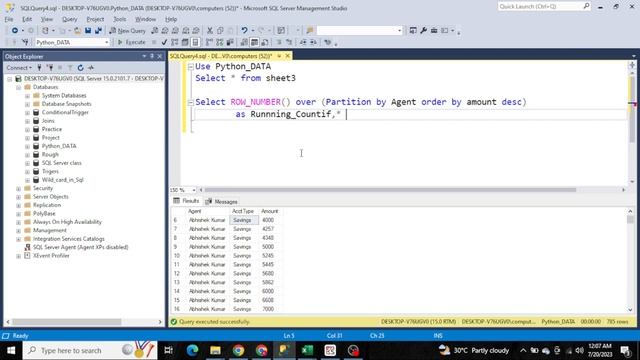Switch to the Results tab
The height and width of the screenshot is (360, 640).
coord(186,201)
